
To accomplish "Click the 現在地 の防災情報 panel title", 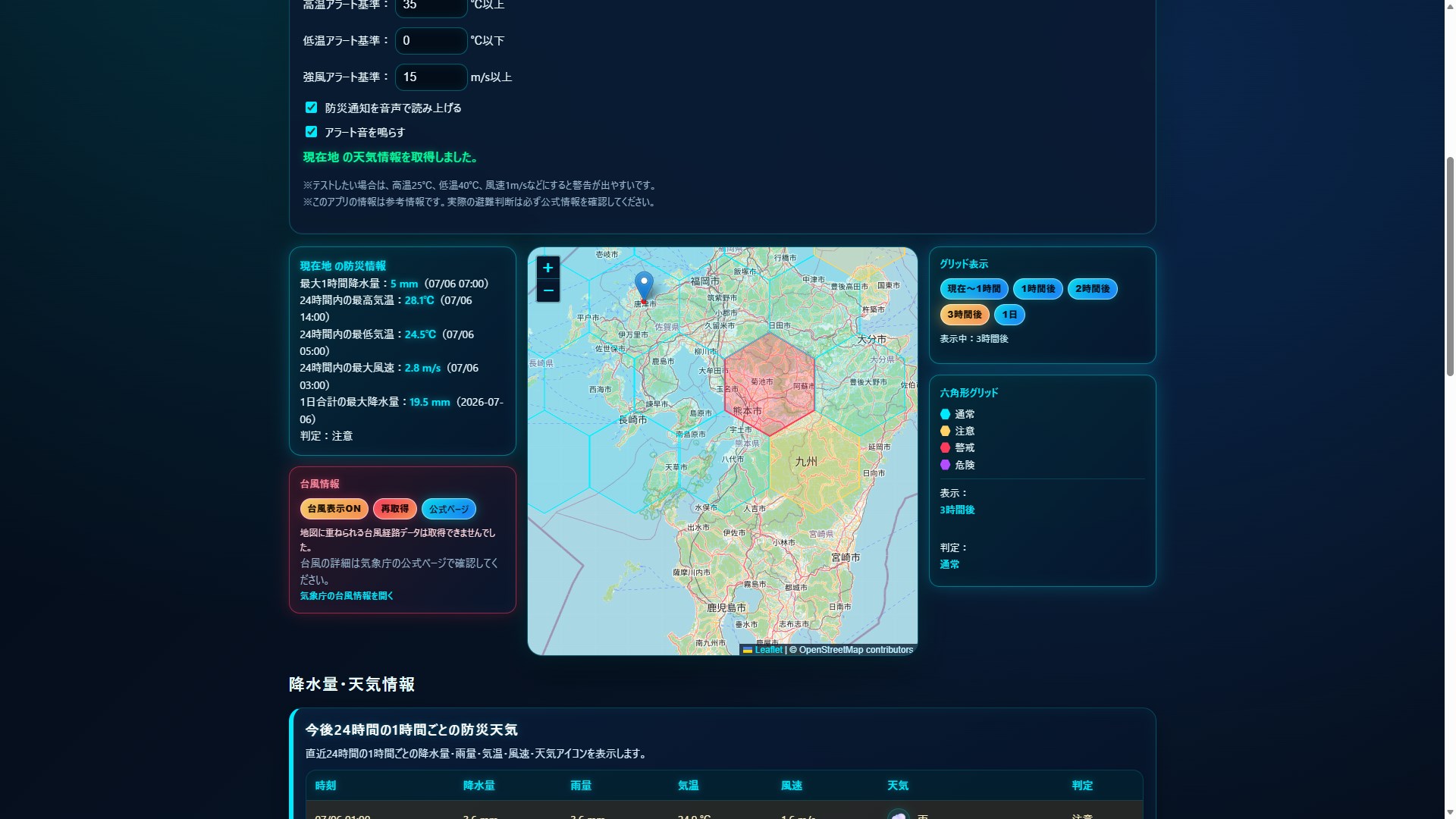I will tap(343, 266).
